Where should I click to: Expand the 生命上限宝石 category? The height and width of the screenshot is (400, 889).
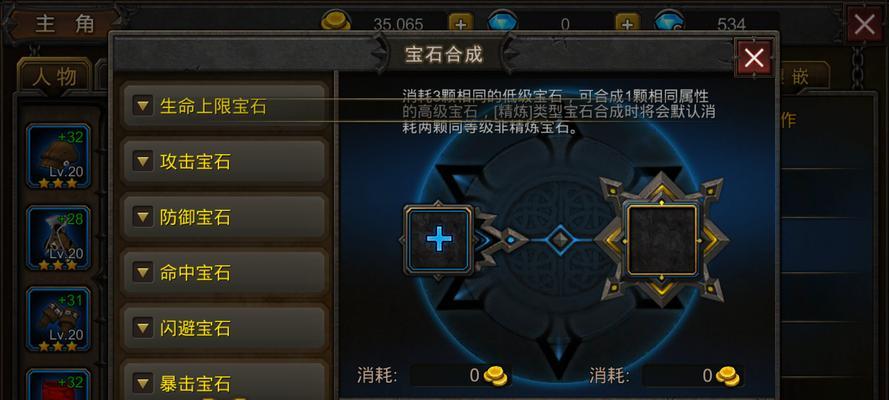225,106
